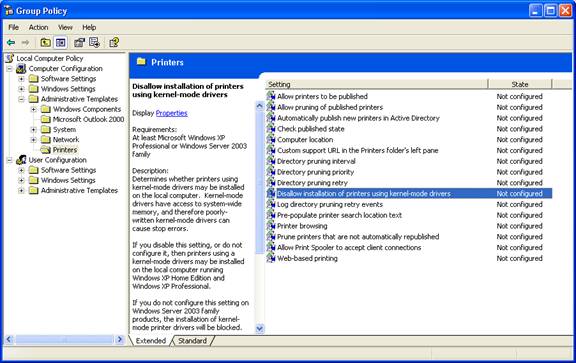This screenshot has height=363, width=576.
Task: Expand the Windows Components folder
Action: point(33,109)
